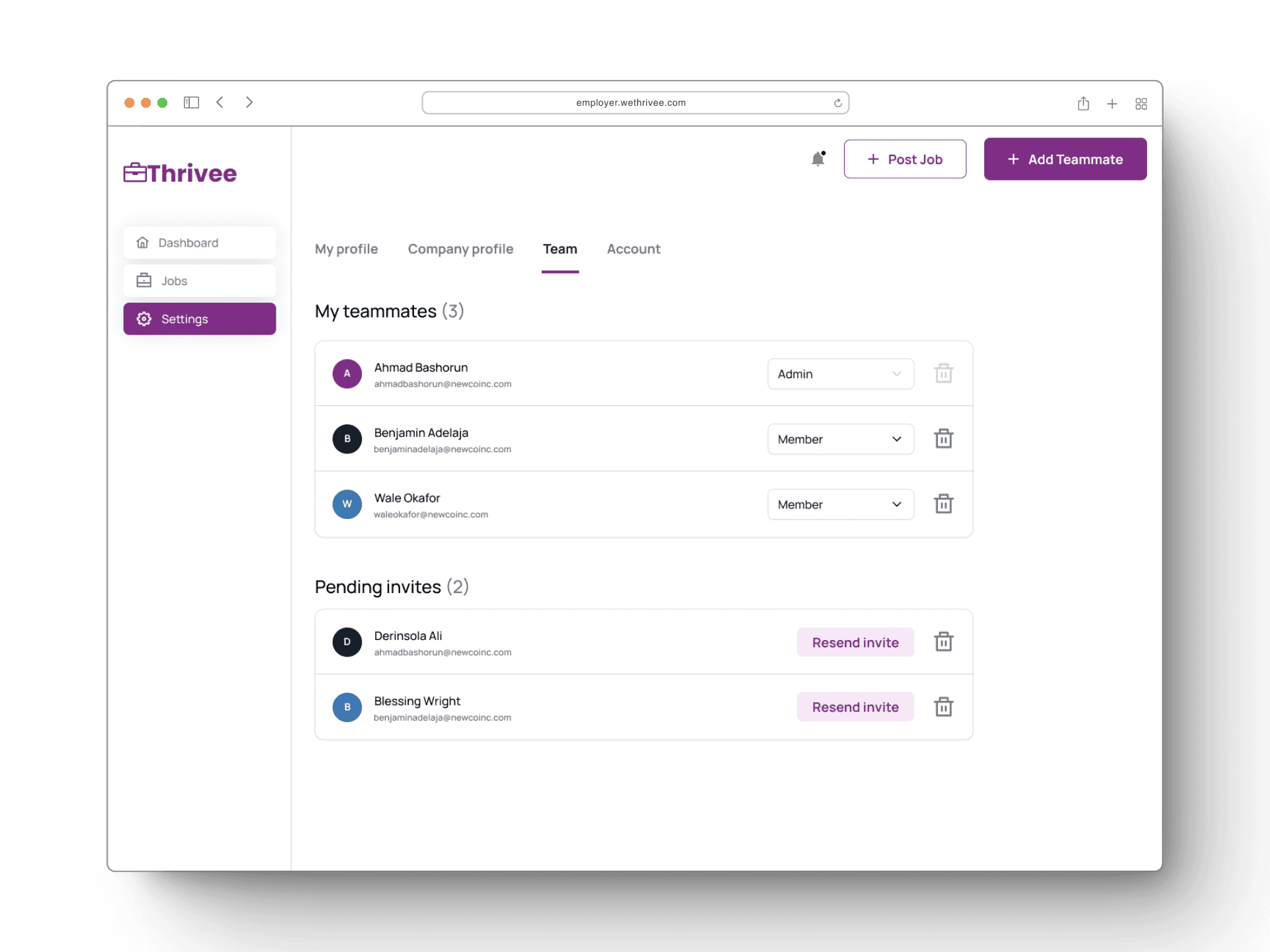Click the Add Teammate button
1270x952 pixels.
point(1065,159)
